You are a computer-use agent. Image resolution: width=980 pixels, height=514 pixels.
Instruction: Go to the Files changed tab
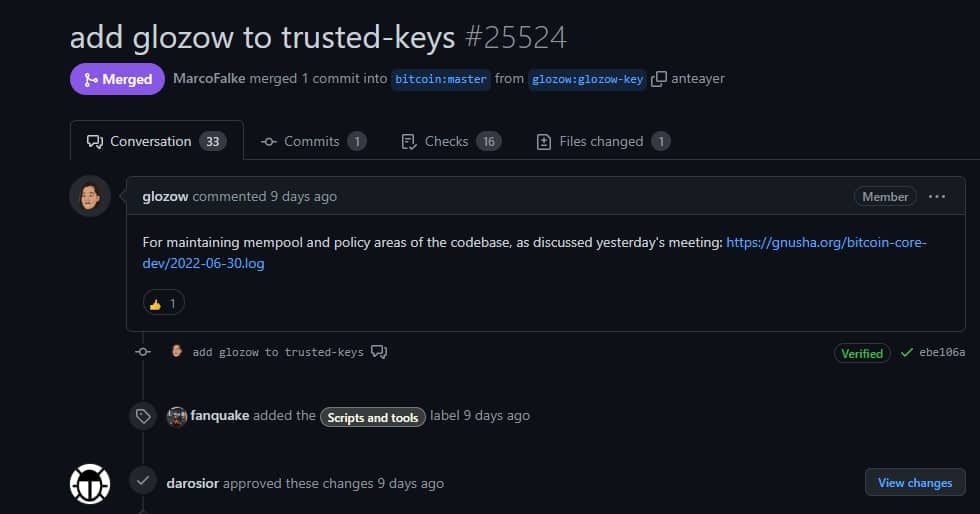click(603, 141)
